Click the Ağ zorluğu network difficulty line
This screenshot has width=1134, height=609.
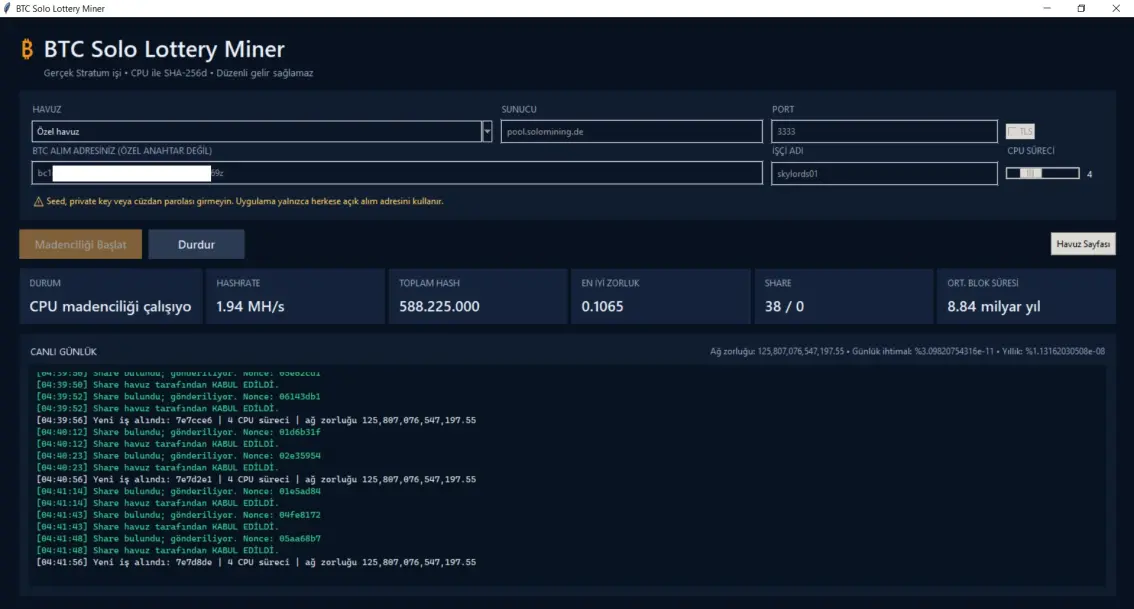(907, 352)
